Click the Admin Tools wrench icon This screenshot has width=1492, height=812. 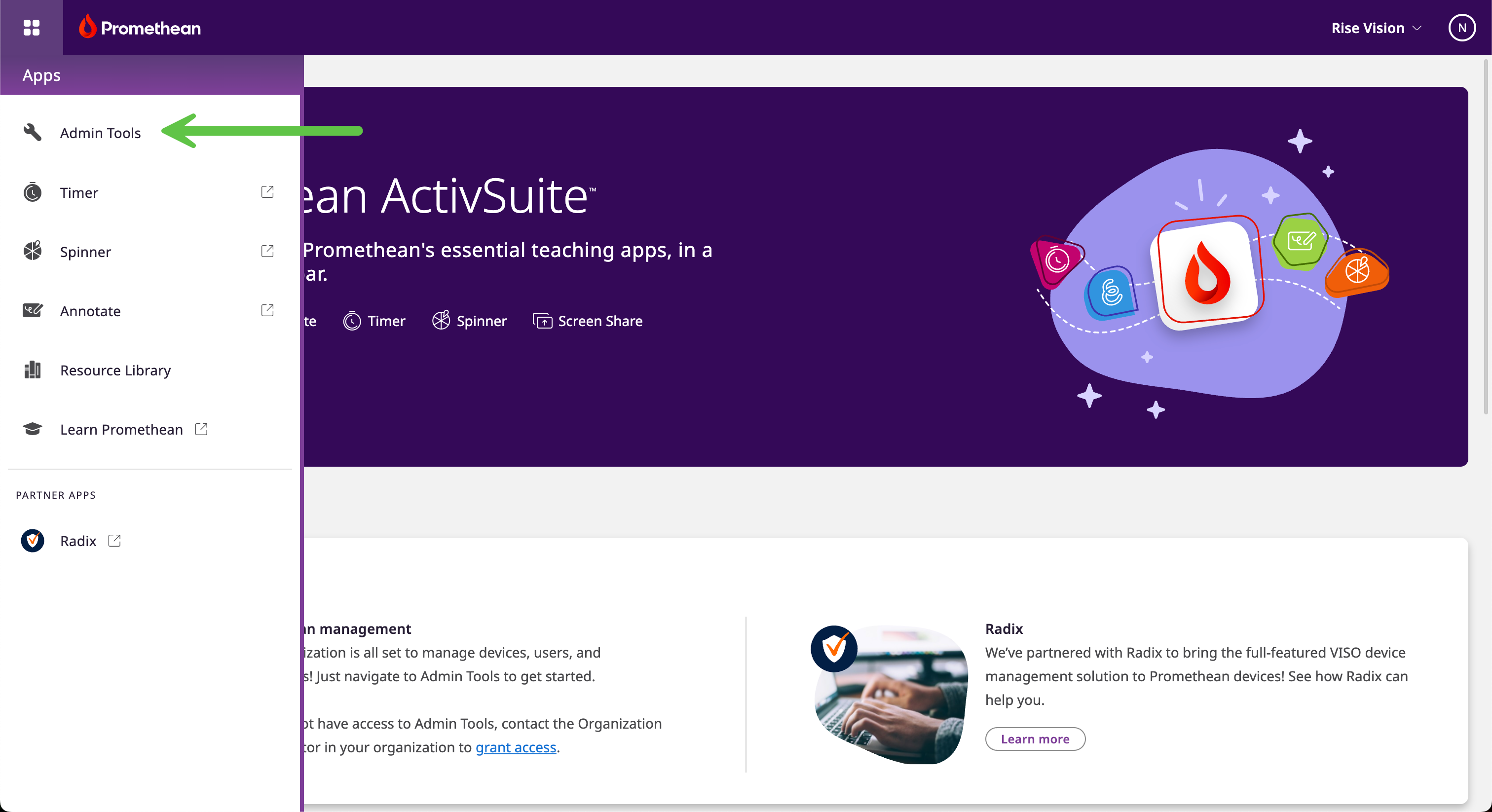(x=33, y=133)
